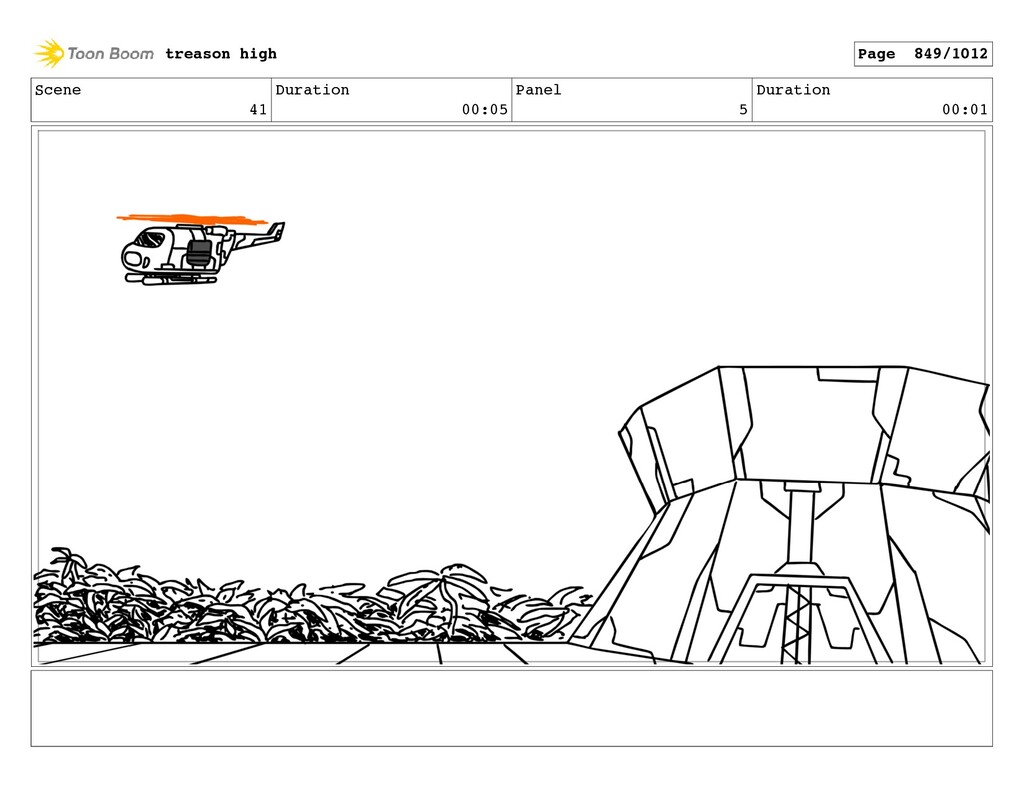Click scene number 41

(258, 110)
